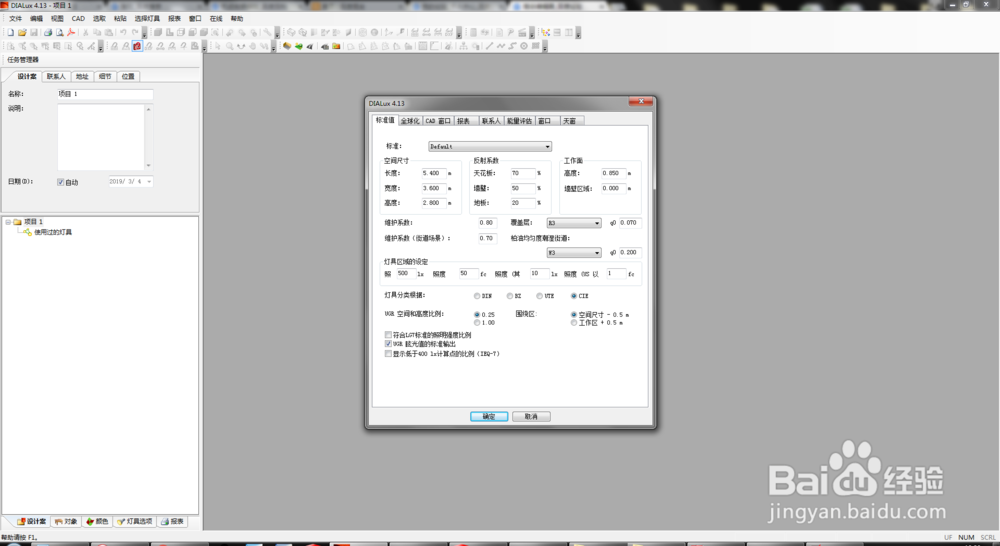Click the red PDF export icon
This screenshot has width=1000, height=546.
click(71, 33)
